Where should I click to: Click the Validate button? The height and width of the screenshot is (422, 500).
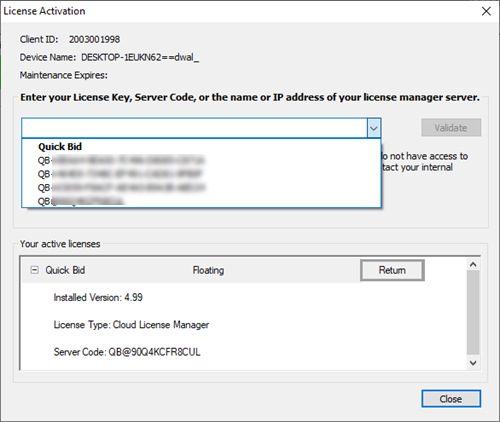coord(451,128)
